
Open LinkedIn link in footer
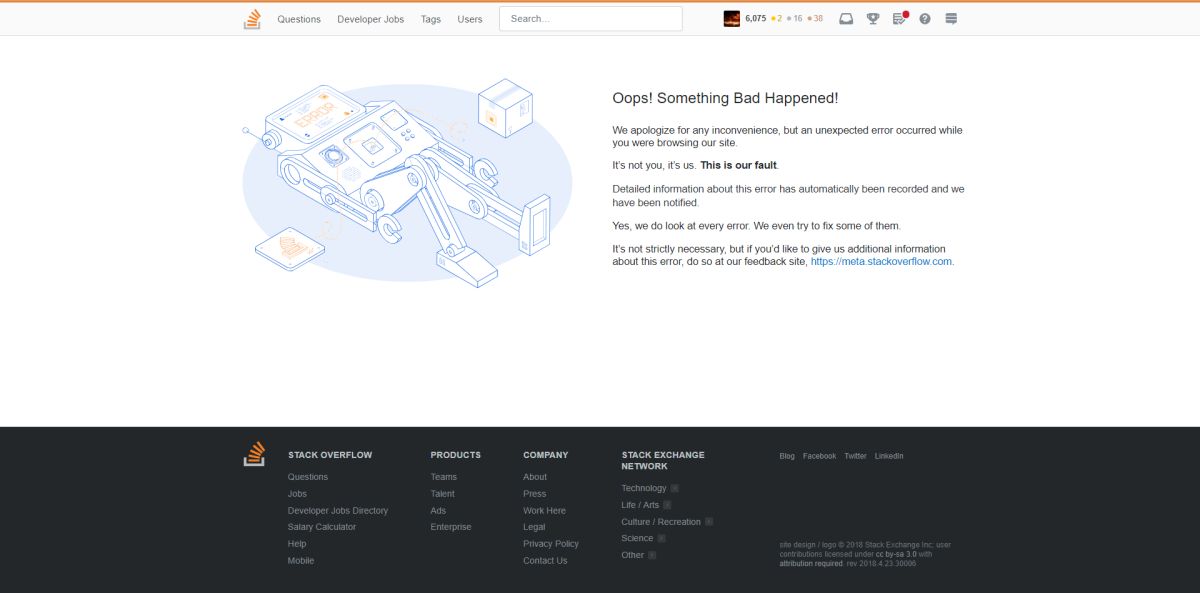[889, 456]
